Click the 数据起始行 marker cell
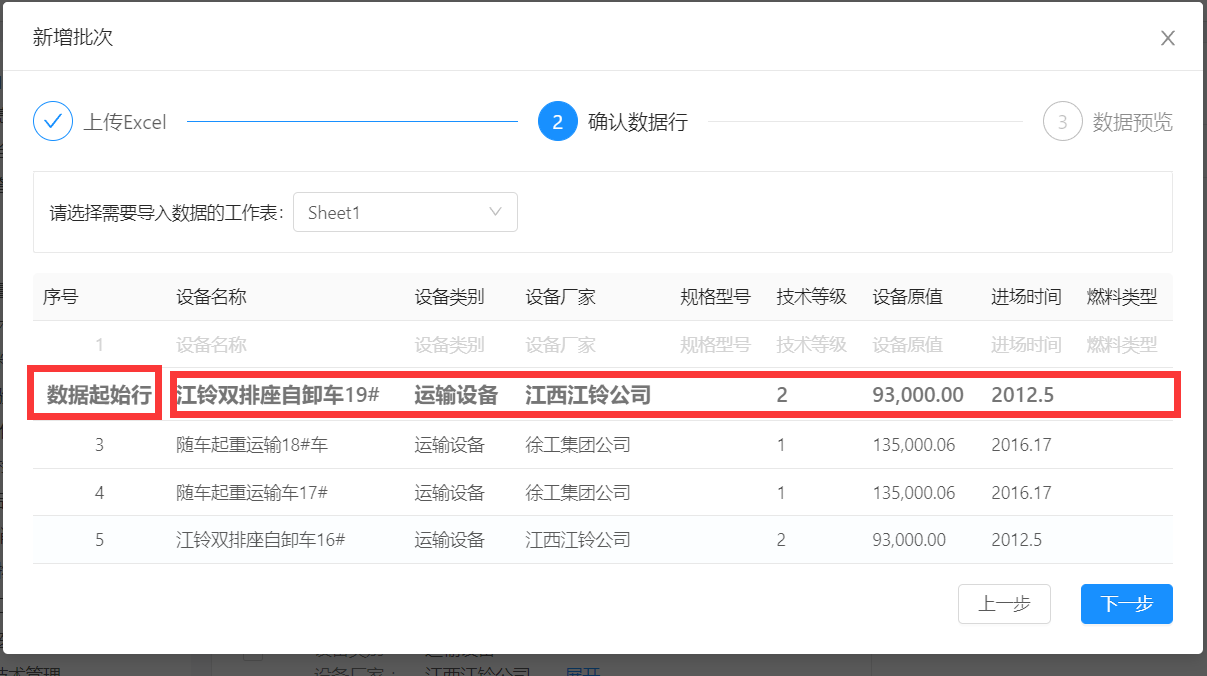 [98, 395]
